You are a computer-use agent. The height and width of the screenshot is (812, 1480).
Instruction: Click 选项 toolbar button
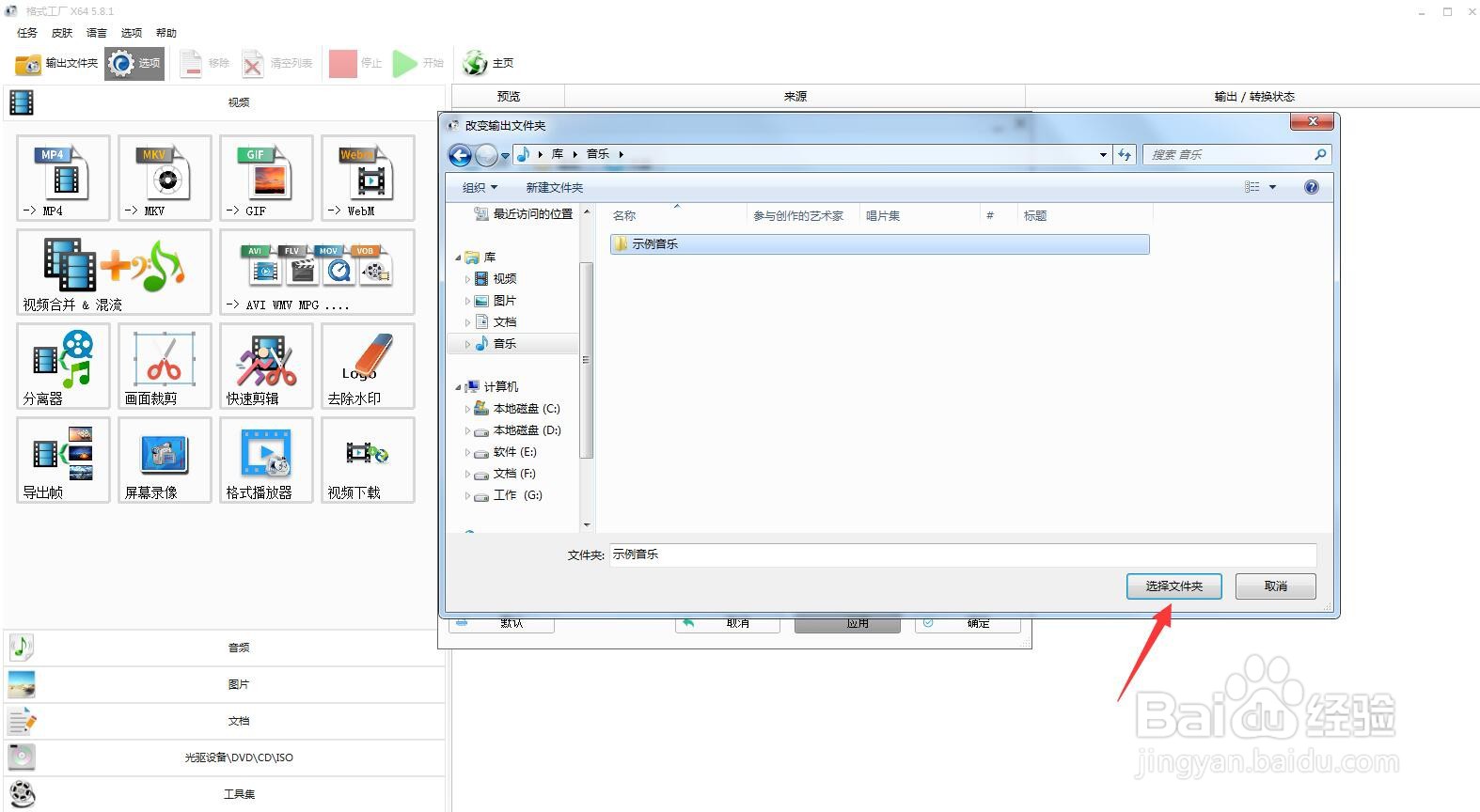[134, 63]
